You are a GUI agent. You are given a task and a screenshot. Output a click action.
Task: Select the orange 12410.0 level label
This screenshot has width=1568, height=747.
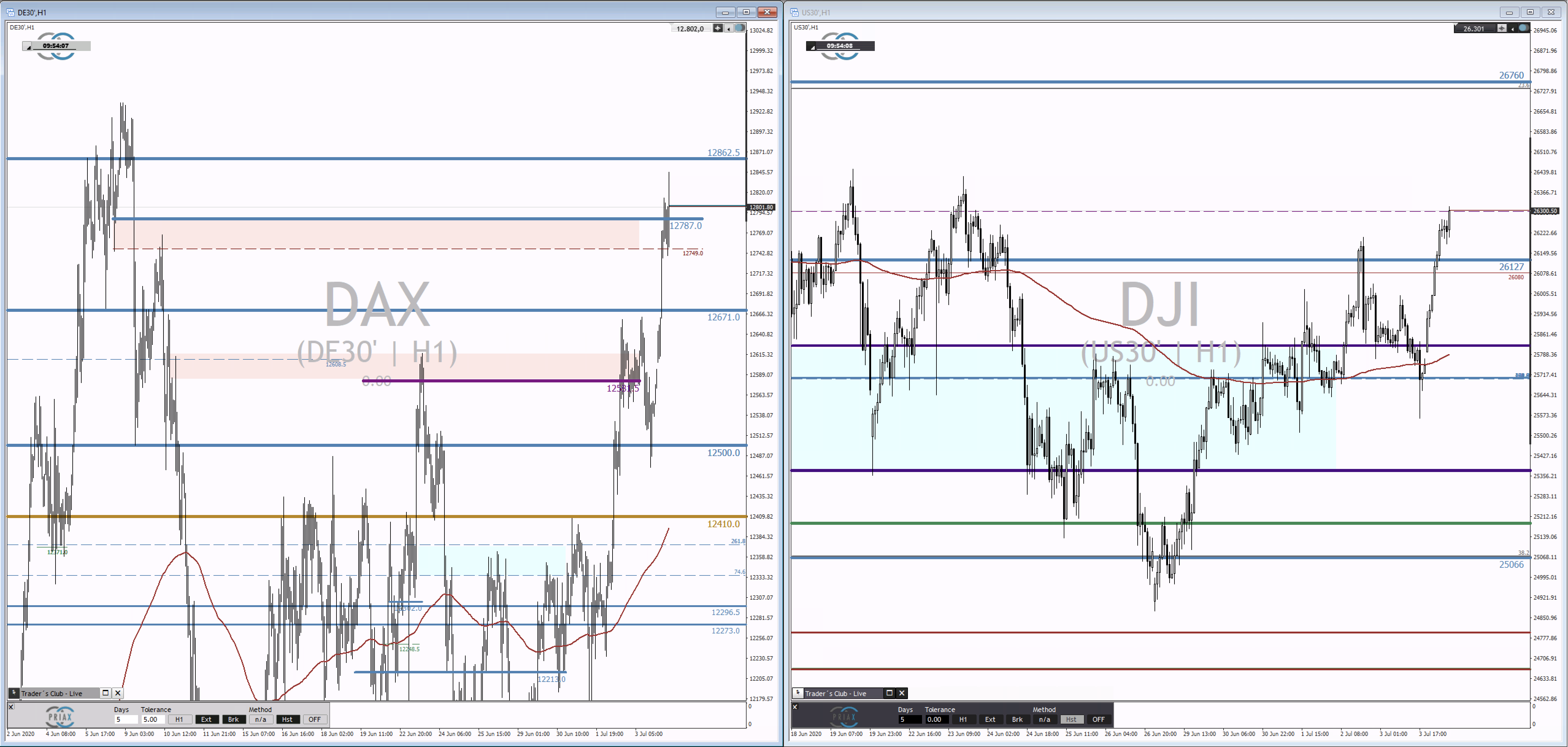pyautogui.click(x=723, y=524)
